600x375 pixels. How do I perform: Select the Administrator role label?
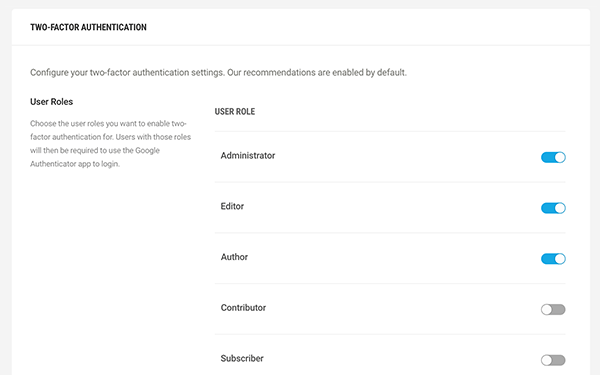point(248,156)
